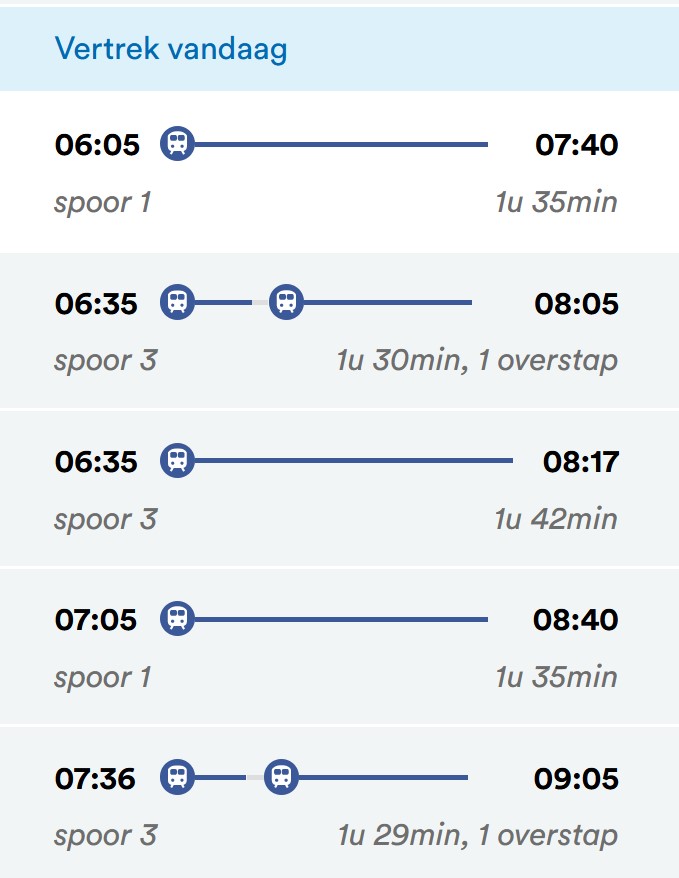The image size is (679, 878).
Task: Click first train icon of the 07:36 trip
Action: (177, 777)
